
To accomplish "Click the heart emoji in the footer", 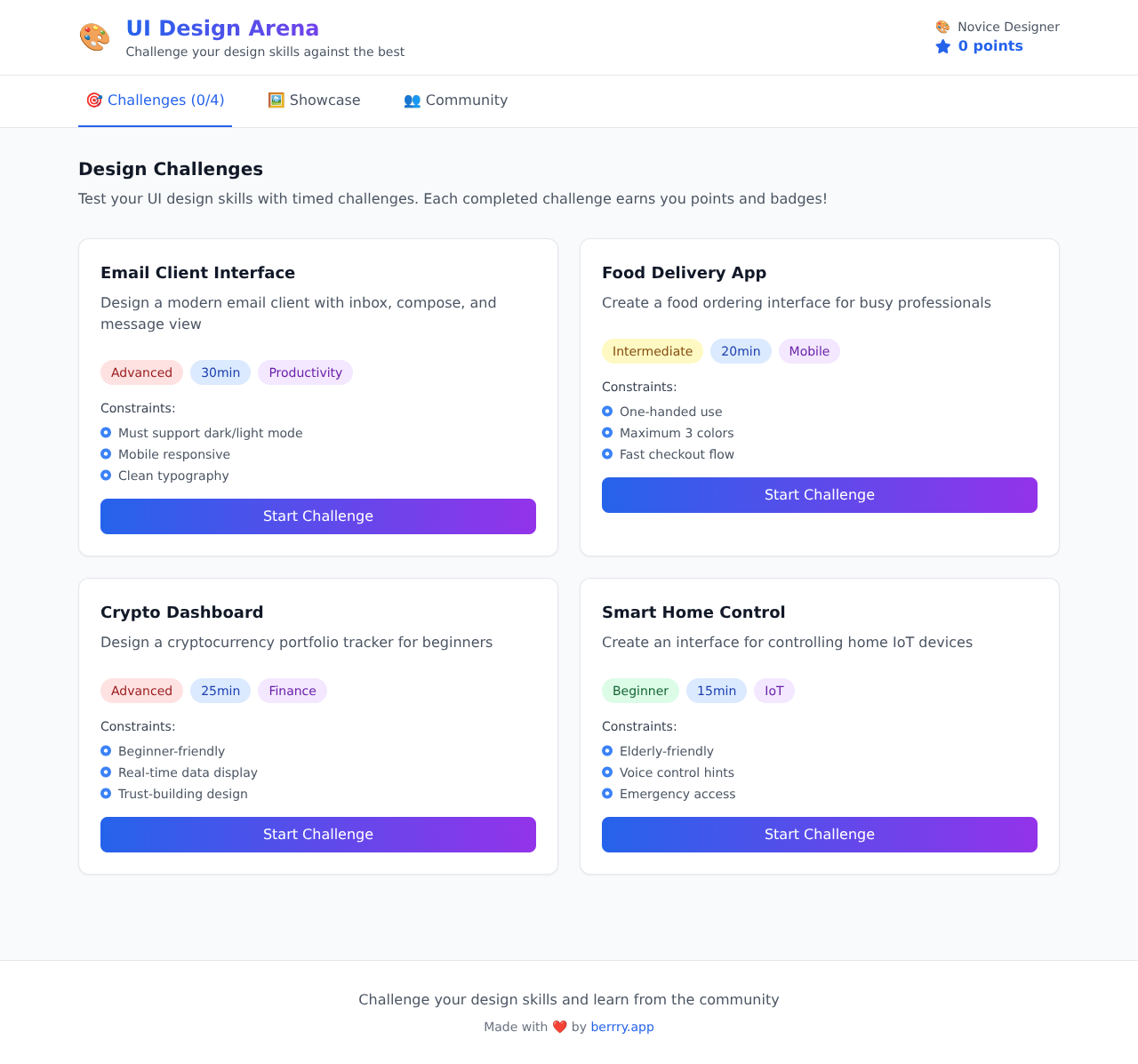I will click(559, 1026).
